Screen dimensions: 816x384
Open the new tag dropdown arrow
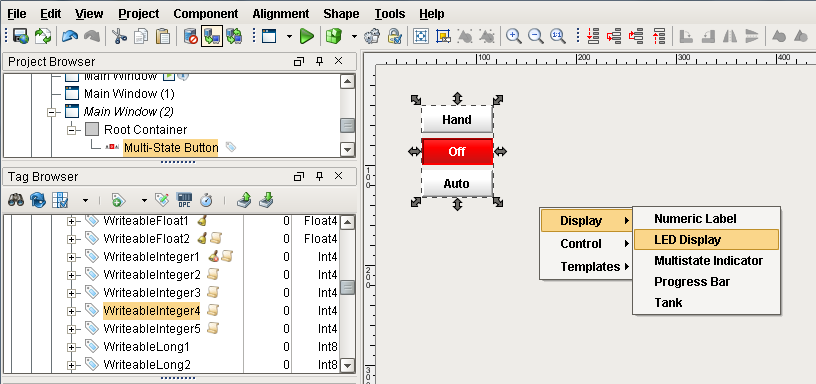coord(144,200)
